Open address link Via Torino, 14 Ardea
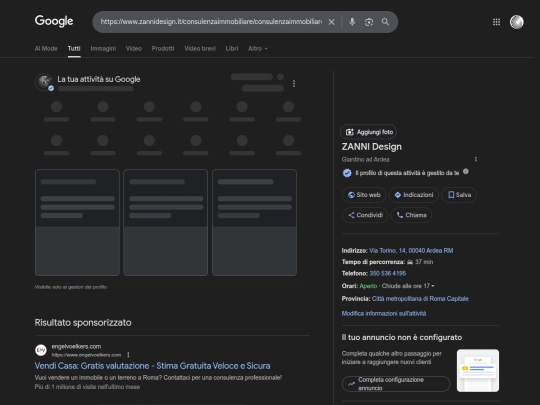Screen dimensions: 540x405 [411, 251]
